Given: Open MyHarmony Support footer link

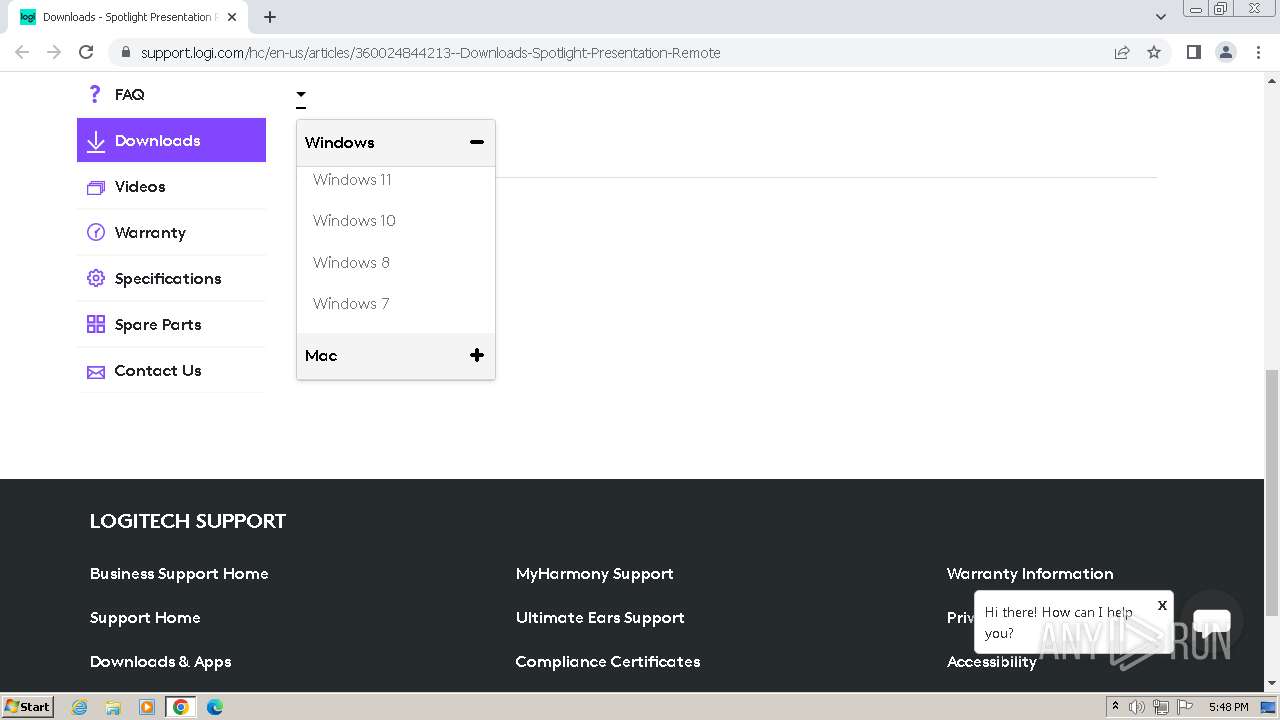Looking at the screenshot, I should click(594, 574).
